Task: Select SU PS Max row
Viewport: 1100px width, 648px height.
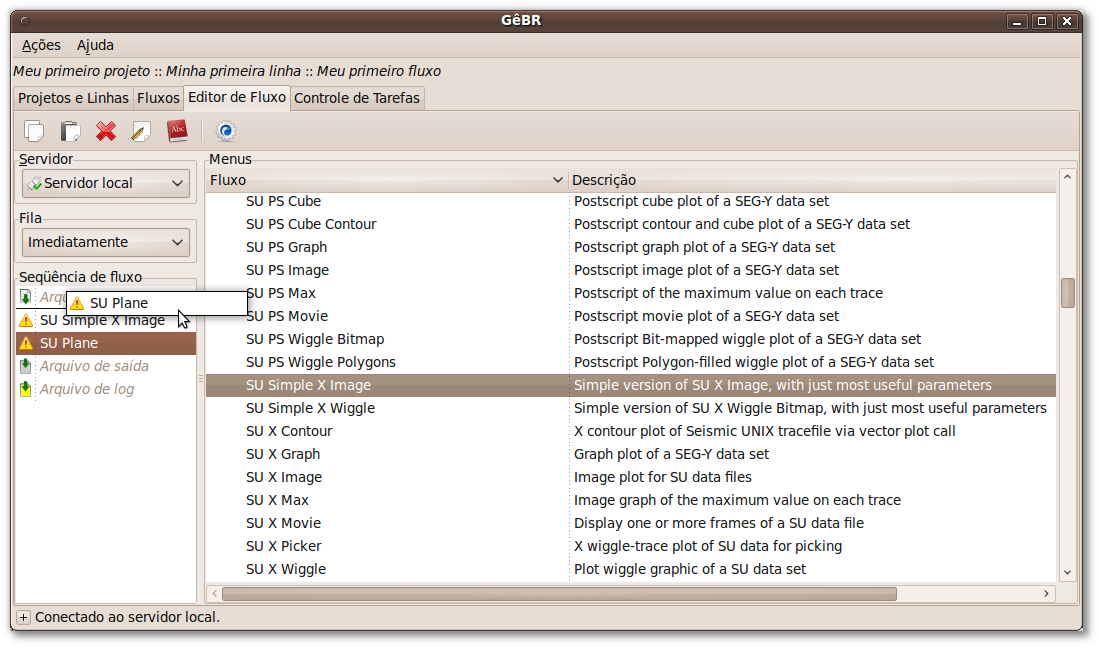Action: (631, 293)
